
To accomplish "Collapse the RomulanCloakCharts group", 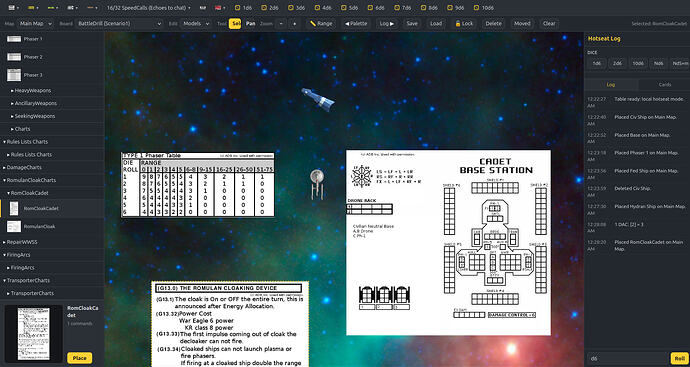I will pos(52,180).
